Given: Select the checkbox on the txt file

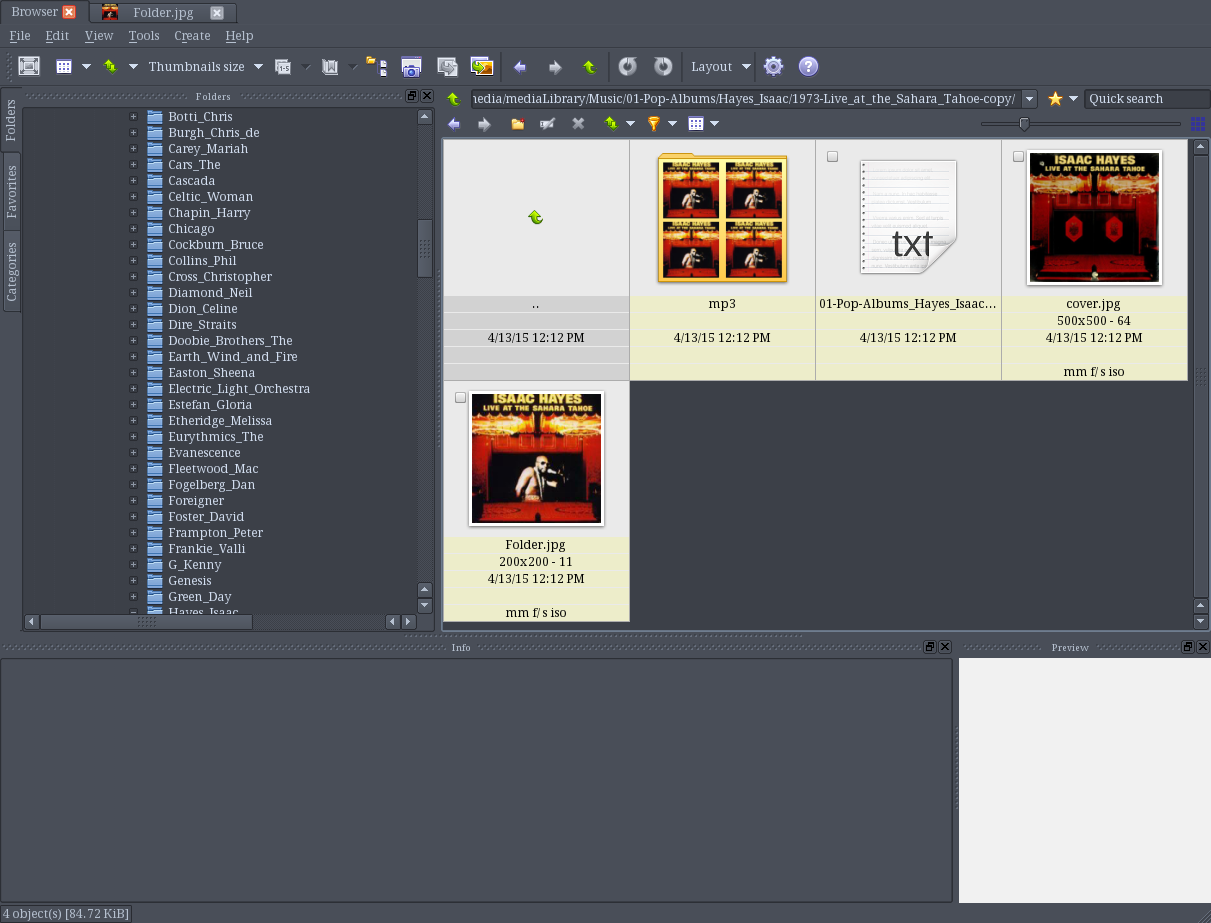Looking at the screenshot, I should point(832,157).
